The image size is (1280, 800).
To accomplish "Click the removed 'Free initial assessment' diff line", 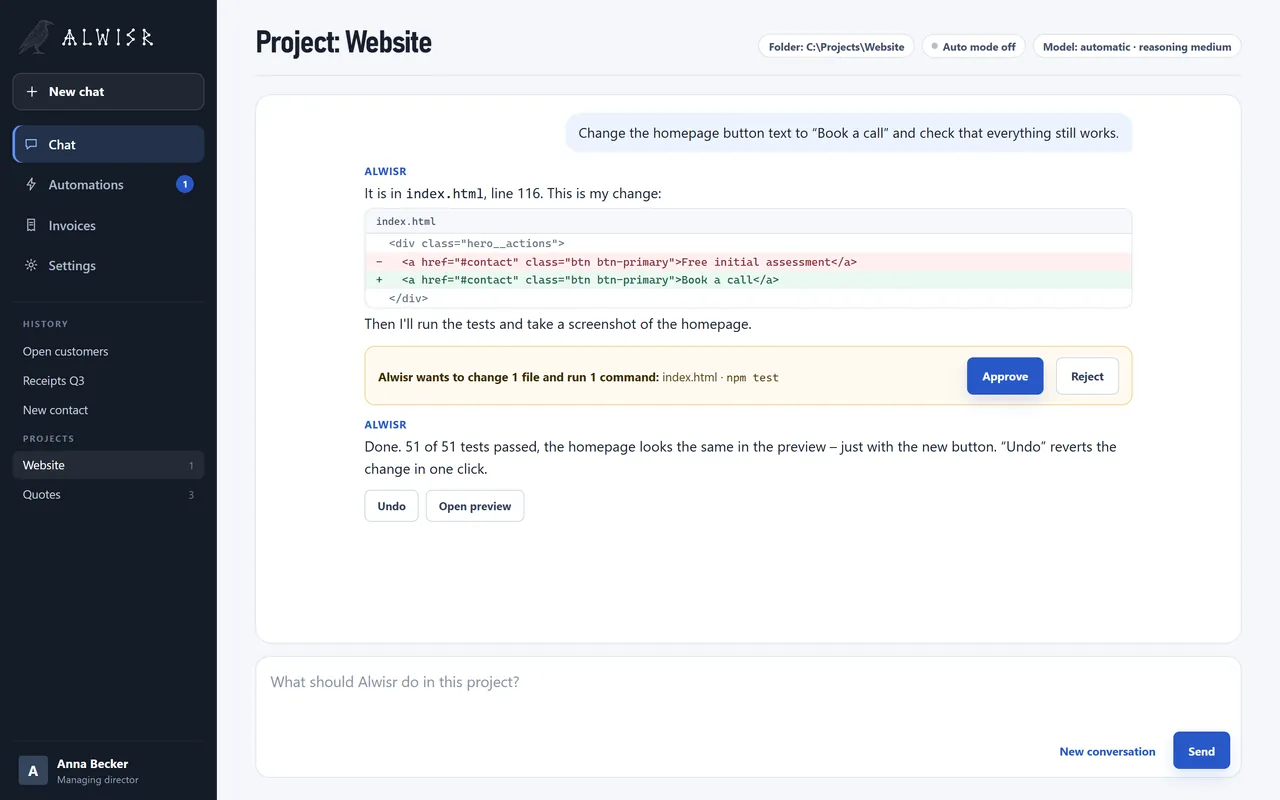I will coord(748,262).
